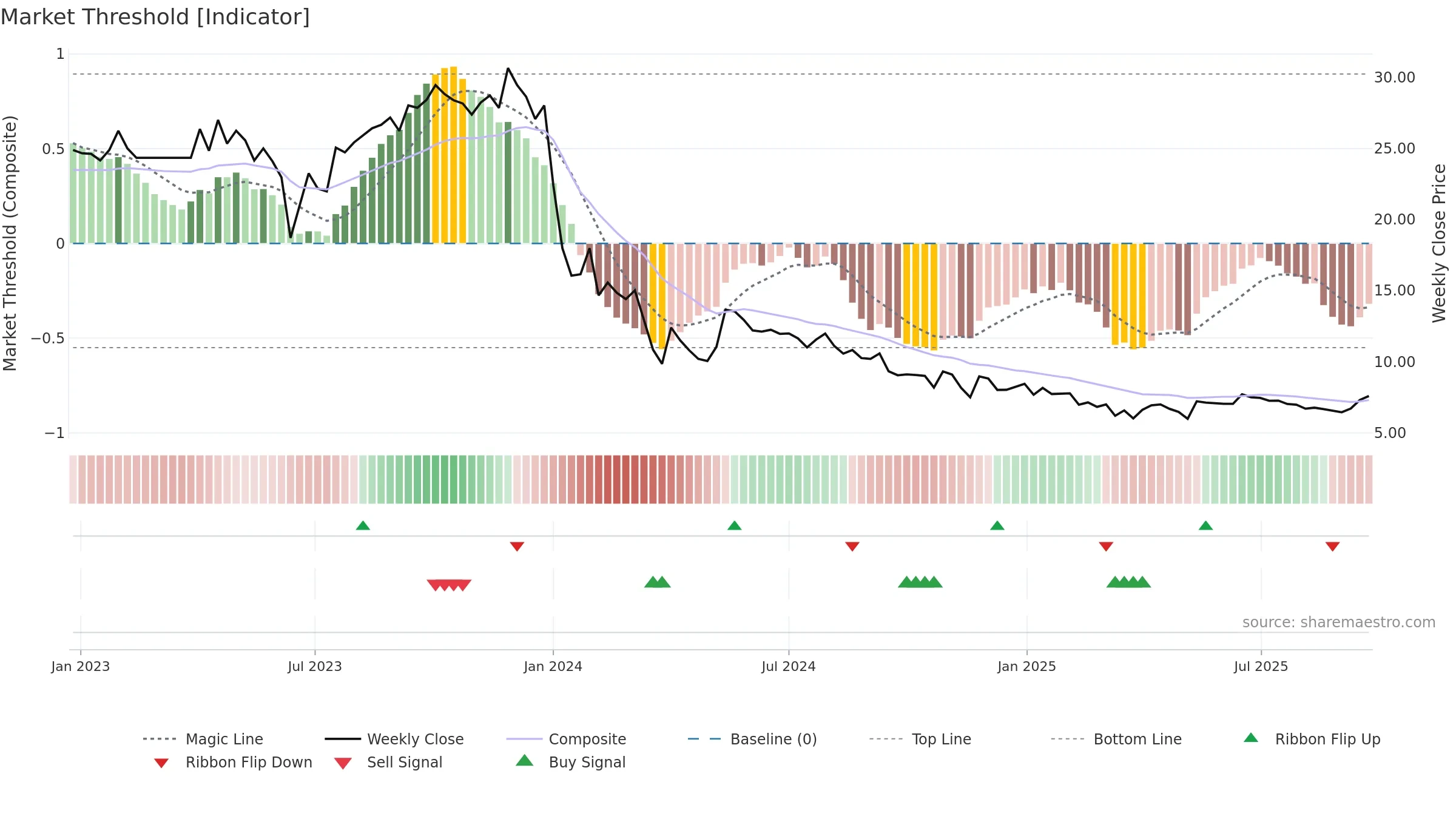Toggle the Bottom Line legend entry
Image resolution: width=1456 pixels, height=819 pixels.
1116,739
